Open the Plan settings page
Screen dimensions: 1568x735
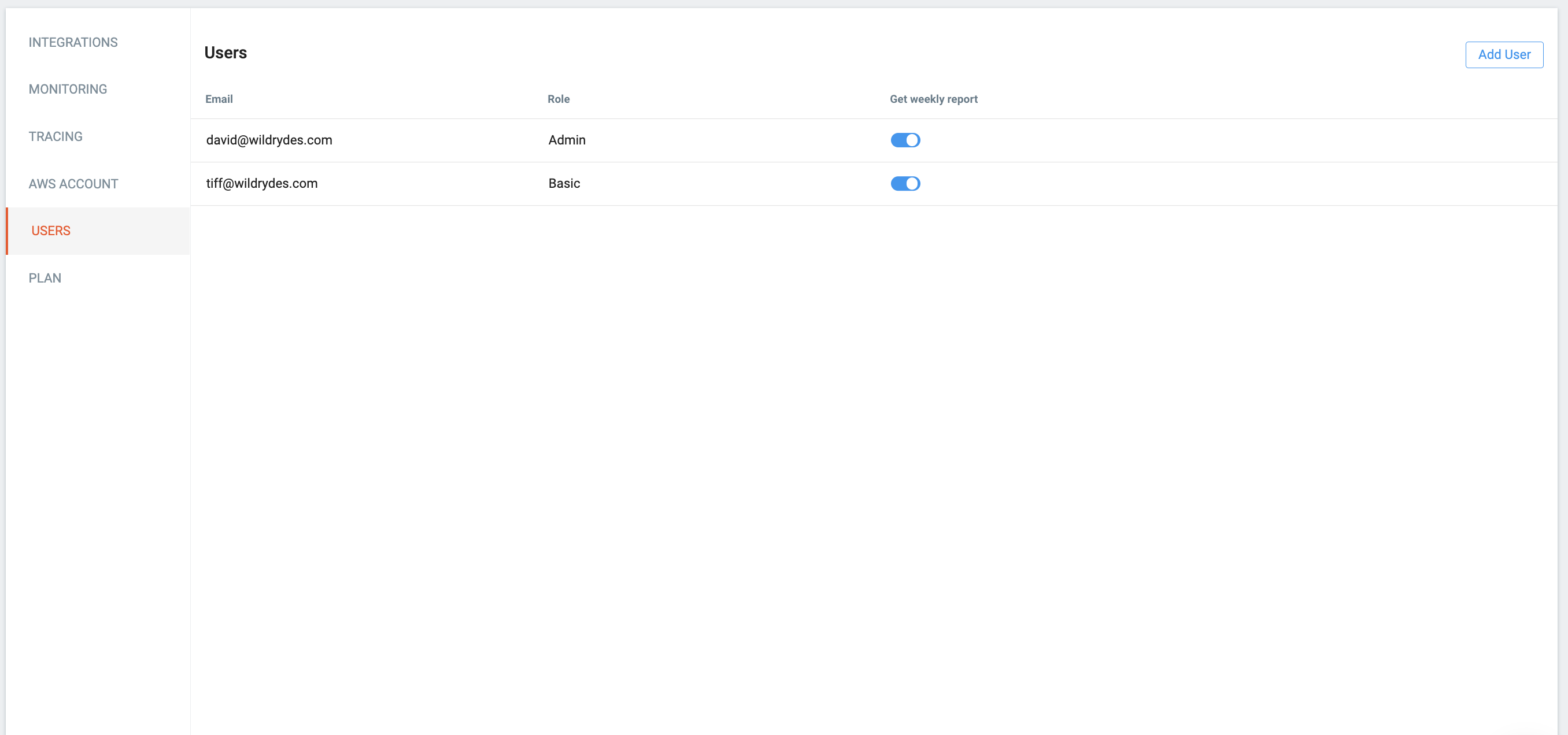tap(45, 278)
